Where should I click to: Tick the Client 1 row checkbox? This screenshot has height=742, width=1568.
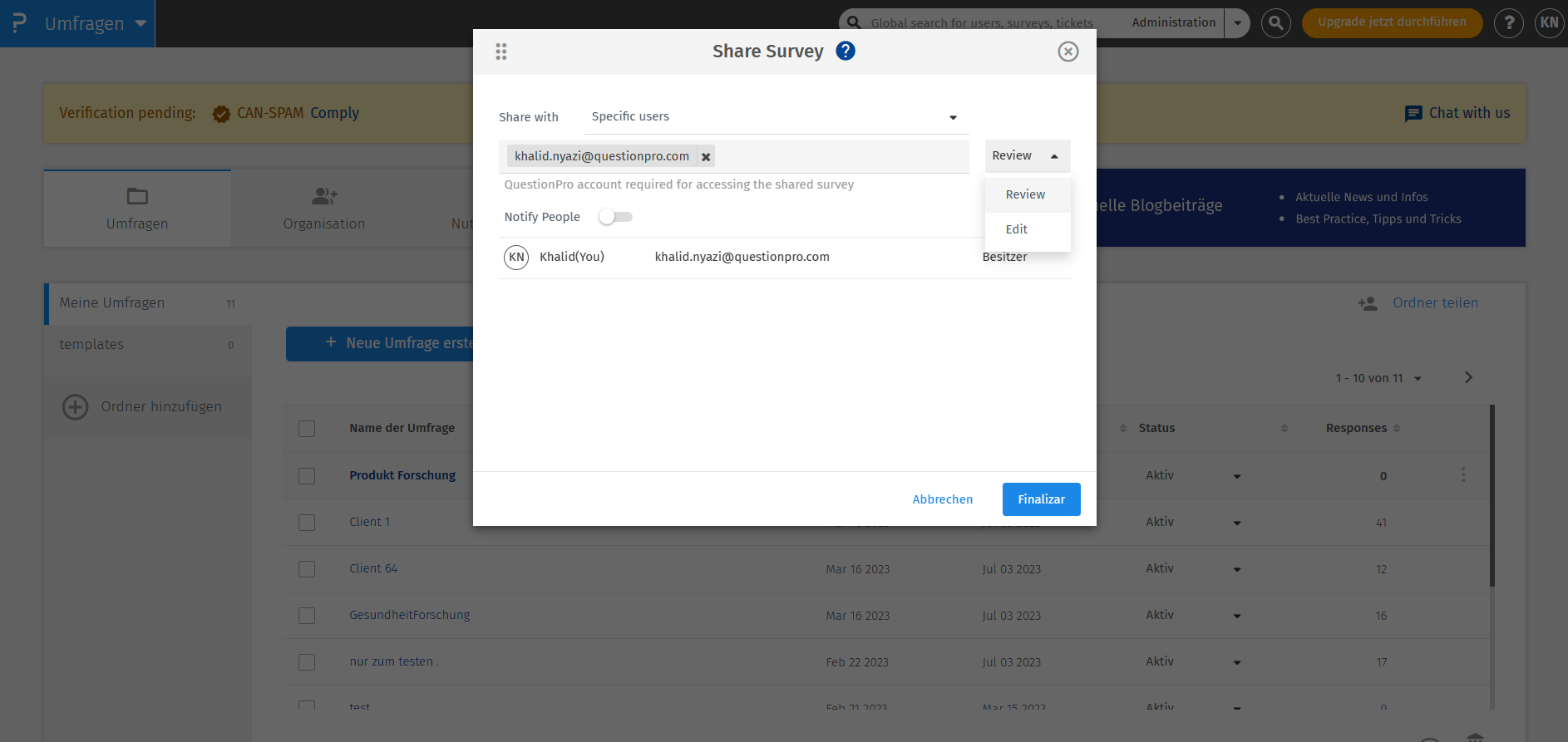coord(307,523)
